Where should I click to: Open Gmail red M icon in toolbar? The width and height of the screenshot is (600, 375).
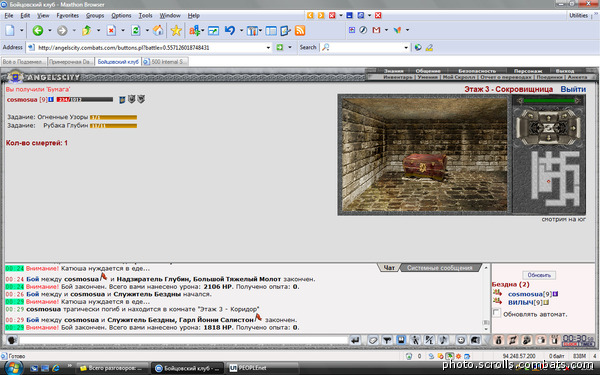376,30
